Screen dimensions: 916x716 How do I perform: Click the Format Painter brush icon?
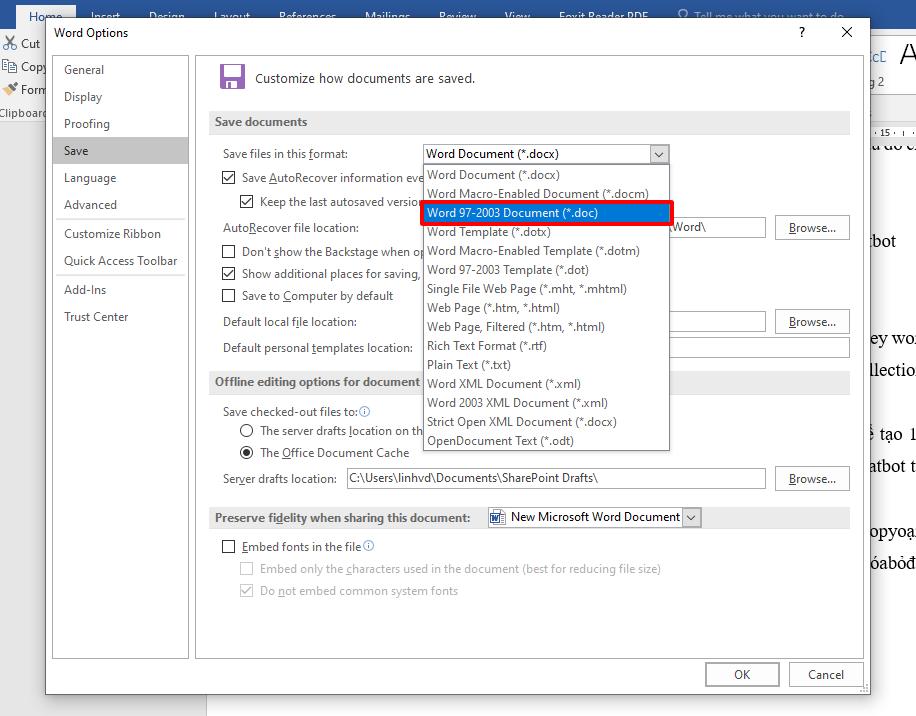(x=10, y=89)
